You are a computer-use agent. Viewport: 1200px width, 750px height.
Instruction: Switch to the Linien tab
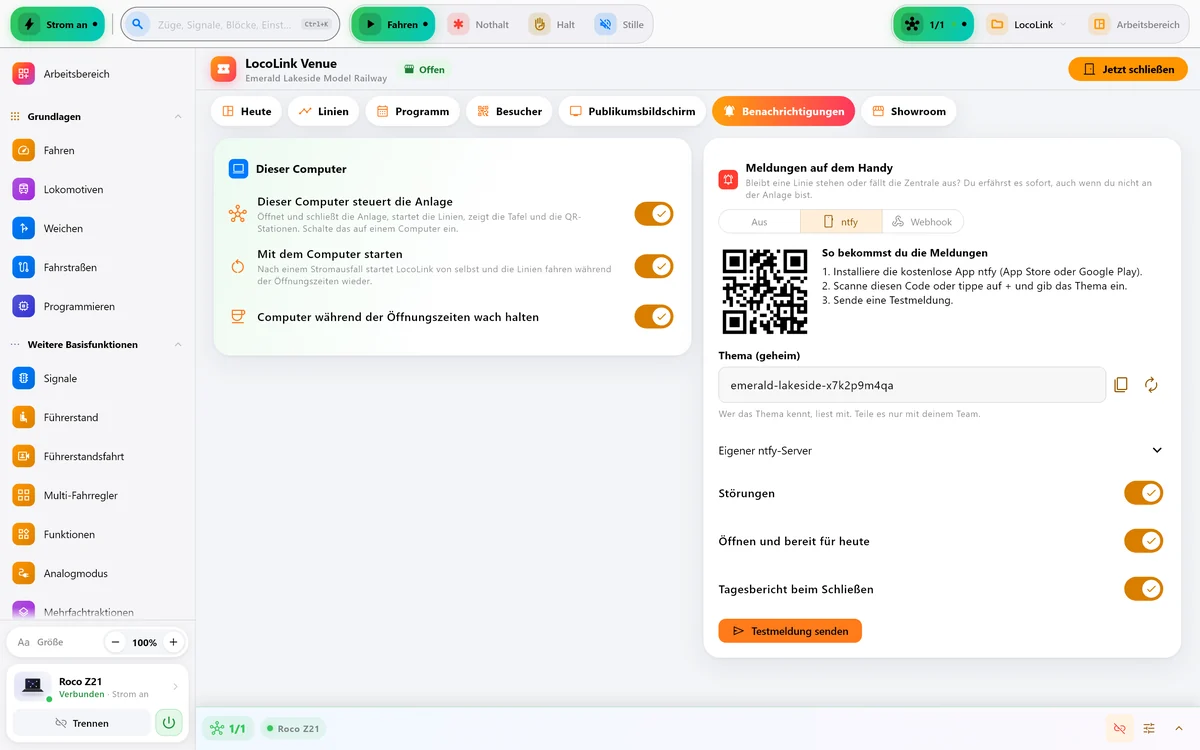tap(324, 111)
